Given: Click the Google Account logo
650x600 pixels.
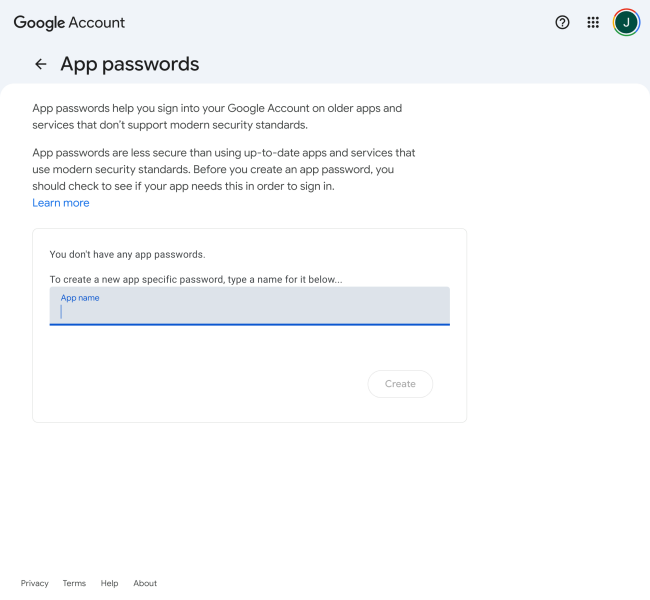Looking at the screenshot, I should pyautogui.click(x=69, y=22).
